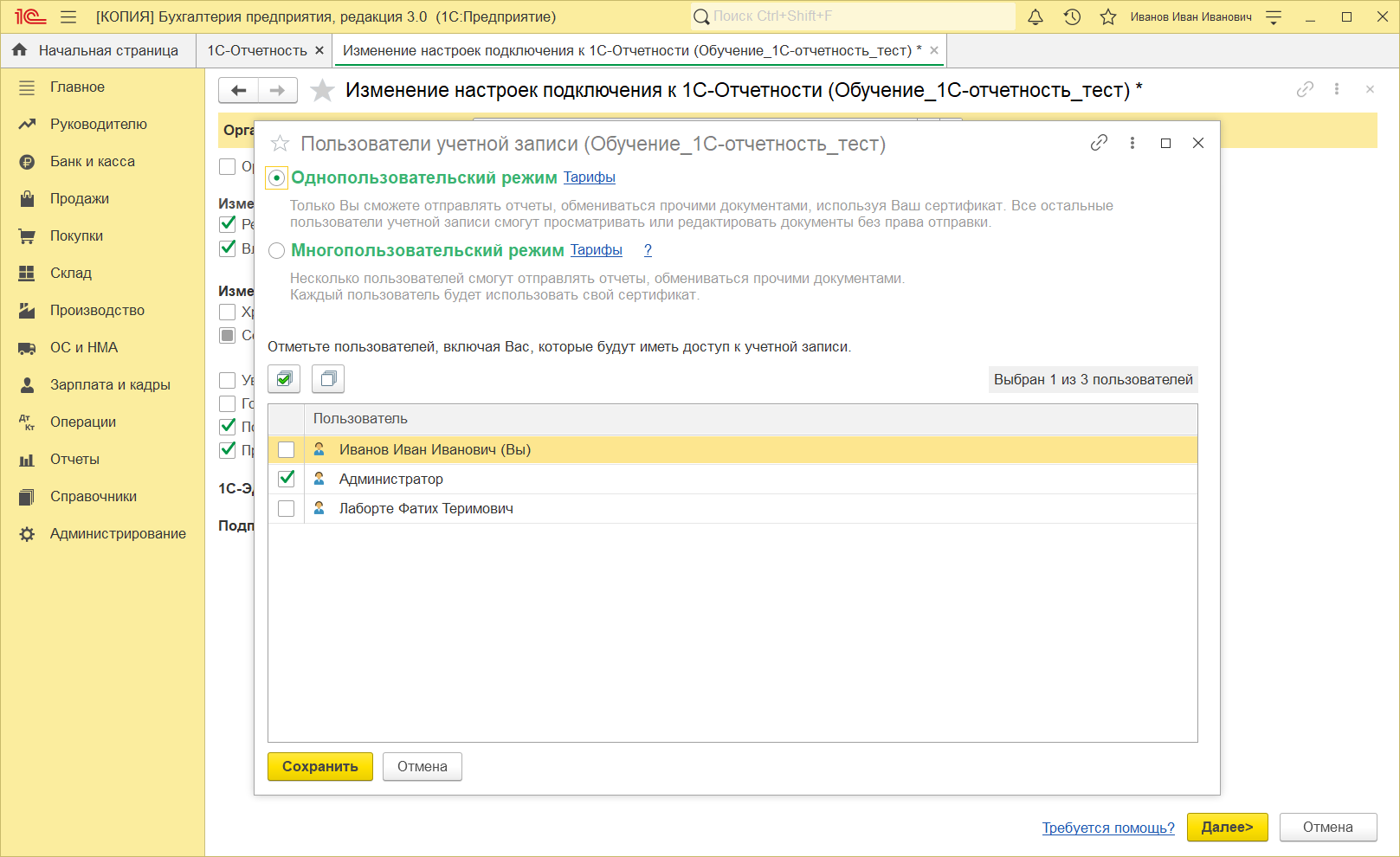1400x857 pixels.
Task: Close the 1С-Отчетность tab
Action: pos(319,50)
